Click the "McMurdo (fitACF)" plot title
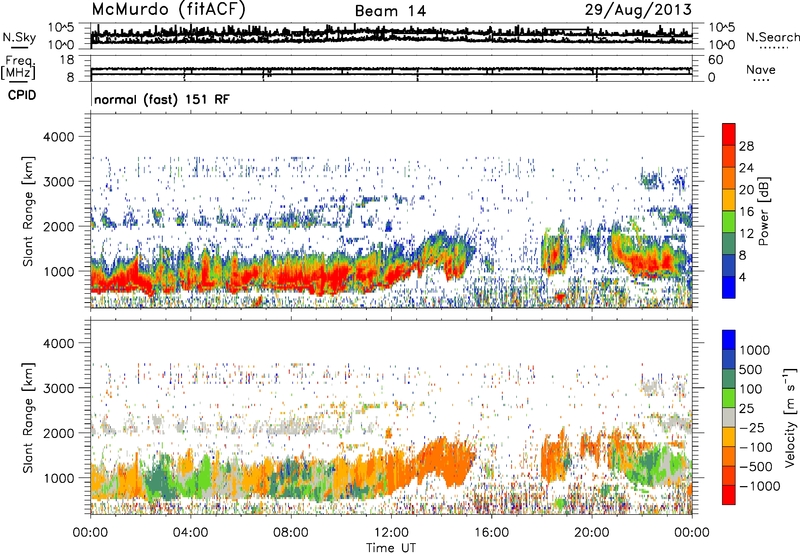 pos(168,9)
